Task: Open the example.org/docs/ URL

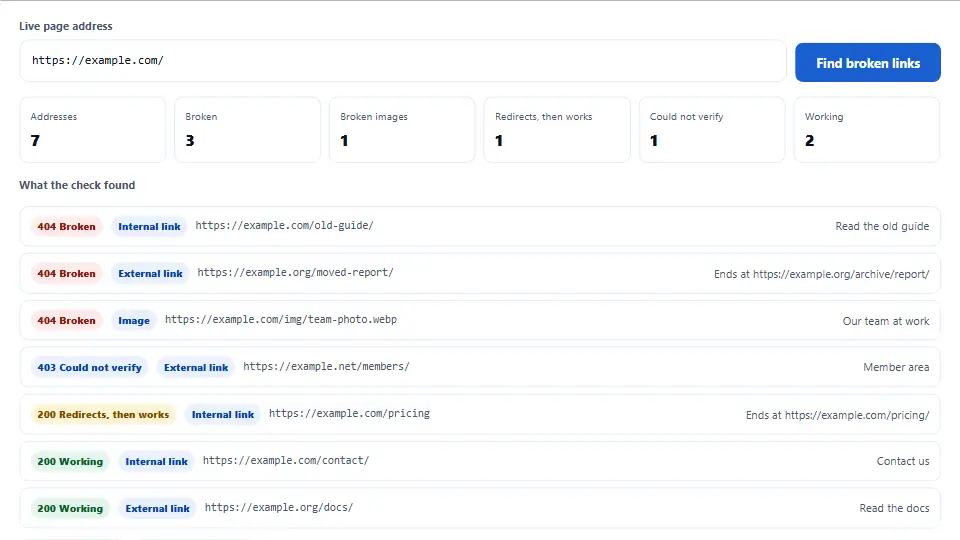Action: tap(279, 508)
